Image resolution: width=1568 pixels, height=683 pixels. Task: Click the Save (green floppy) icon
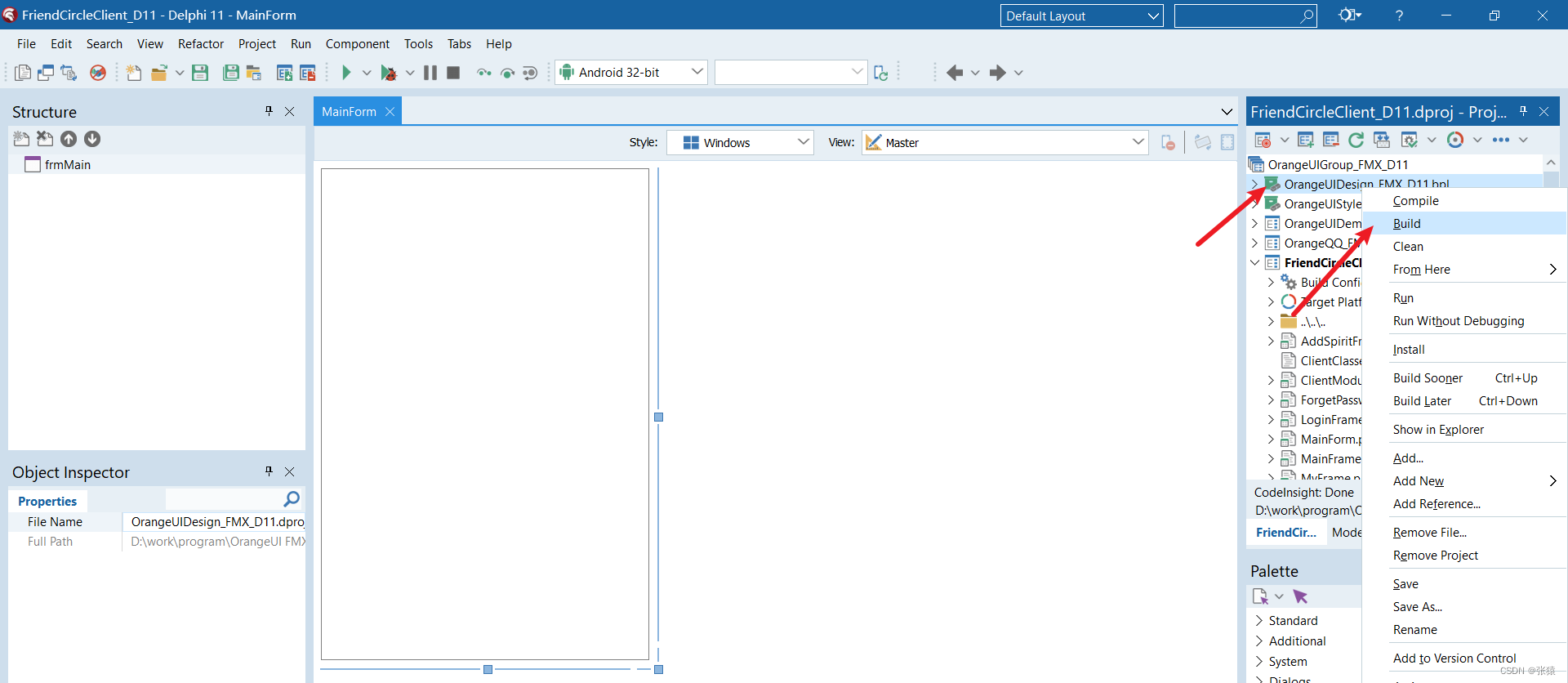pos(200,73)
